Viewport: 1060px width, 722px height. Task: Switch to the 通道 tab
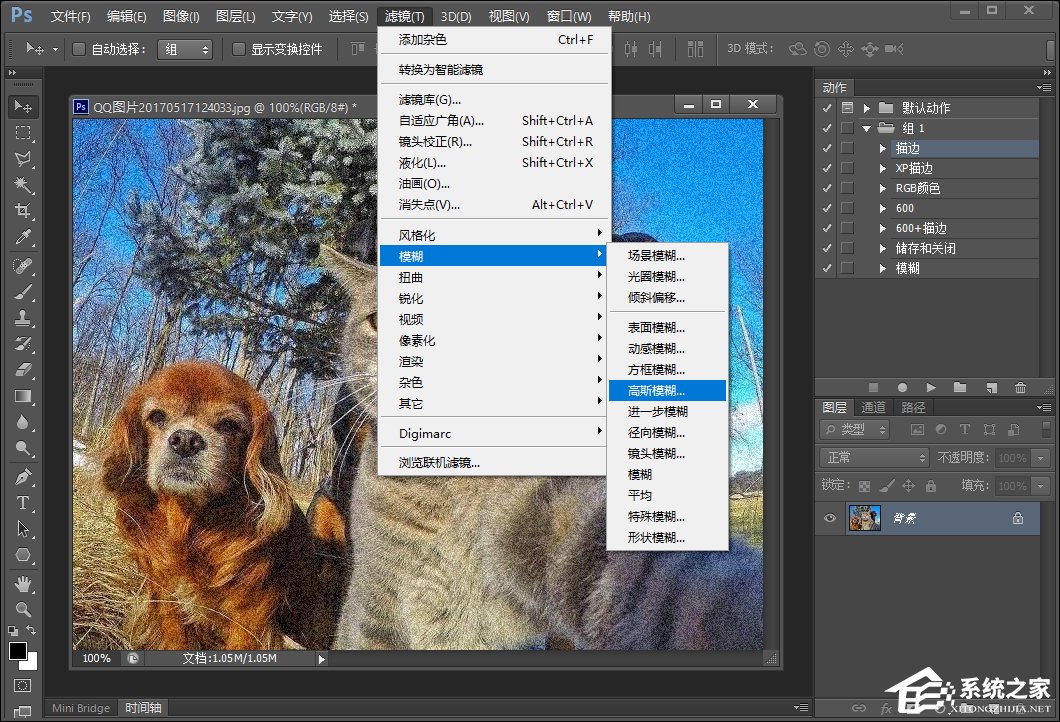874,408
